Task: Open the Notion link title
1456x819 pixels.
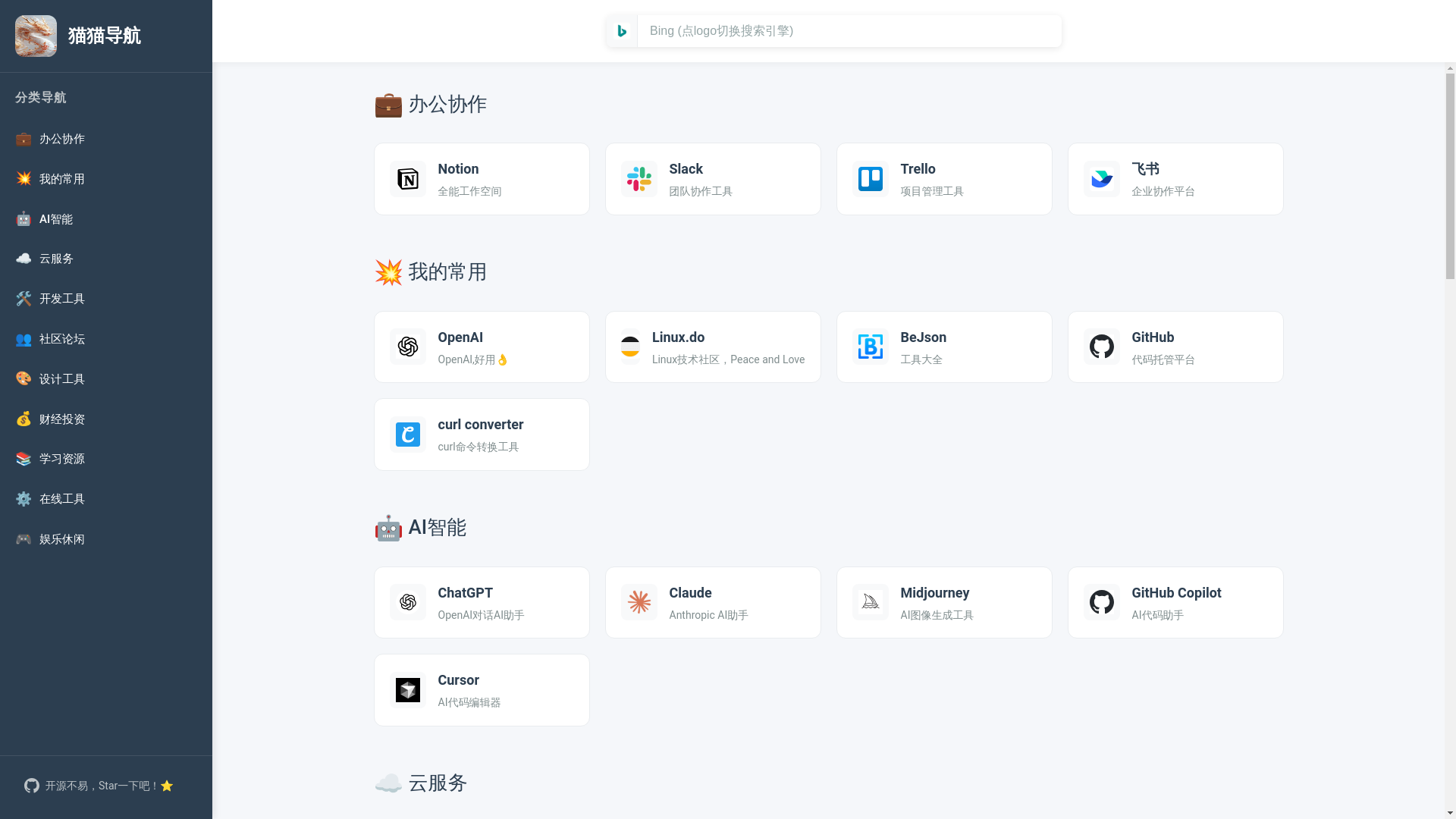Action: tap(458, 169)
